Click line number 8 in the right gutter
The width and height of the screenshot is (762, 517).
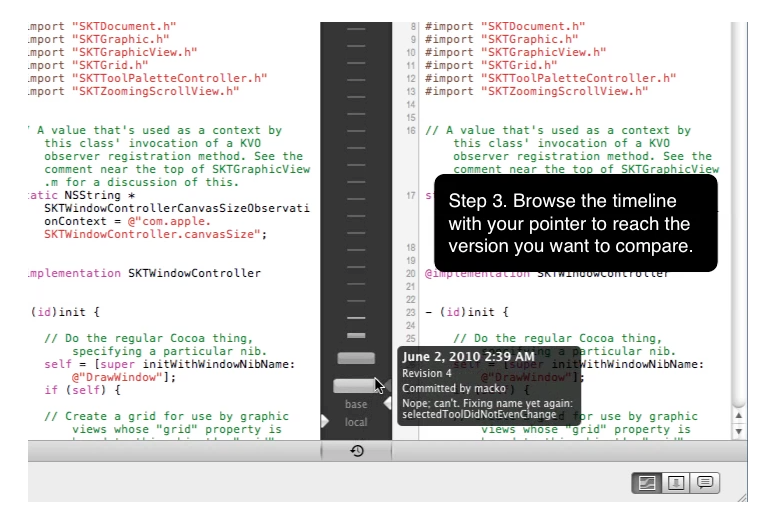click(413, 27)
